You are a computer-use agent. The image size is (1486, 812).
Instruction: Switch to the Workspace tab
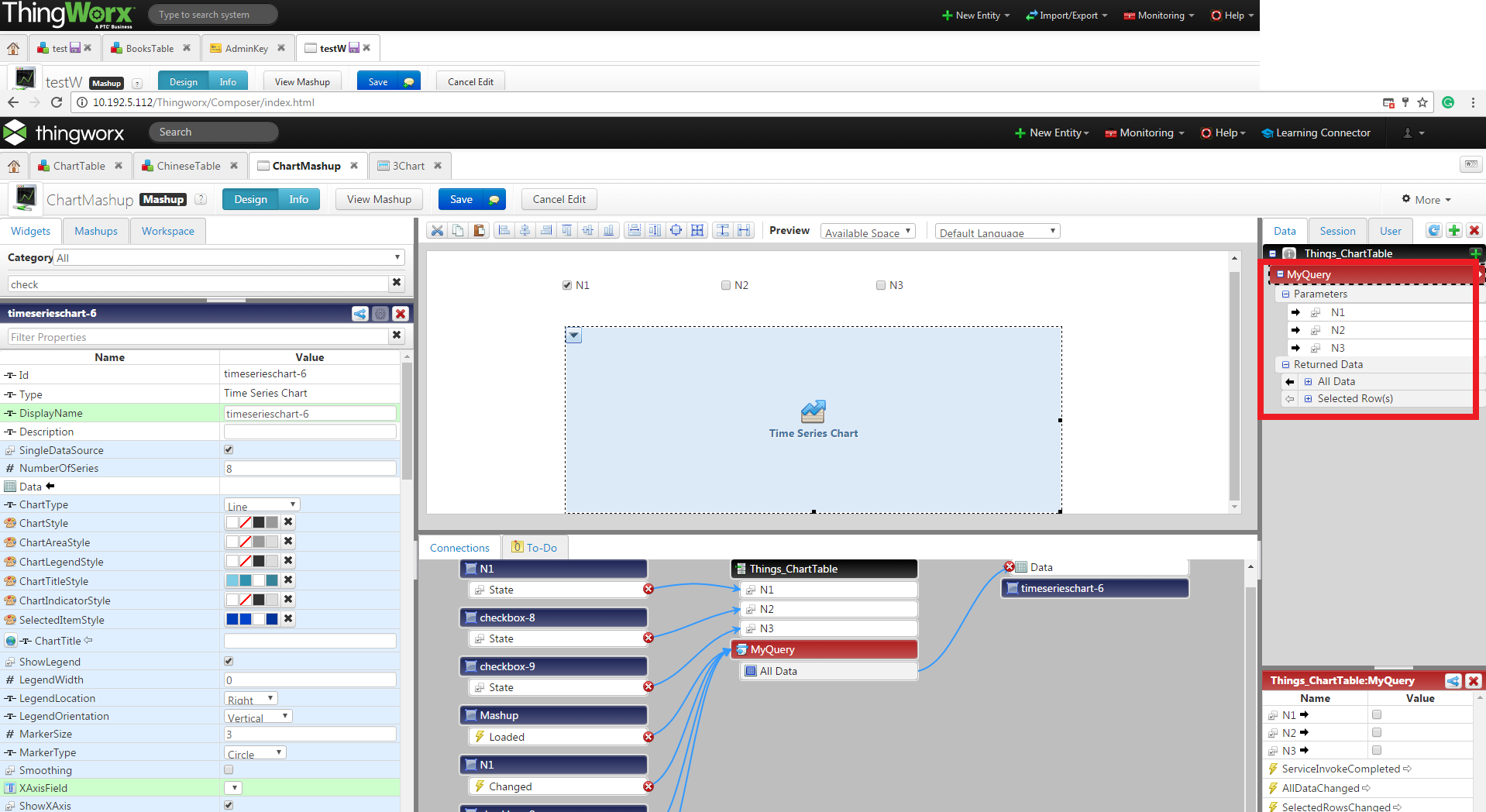(168, 231)
